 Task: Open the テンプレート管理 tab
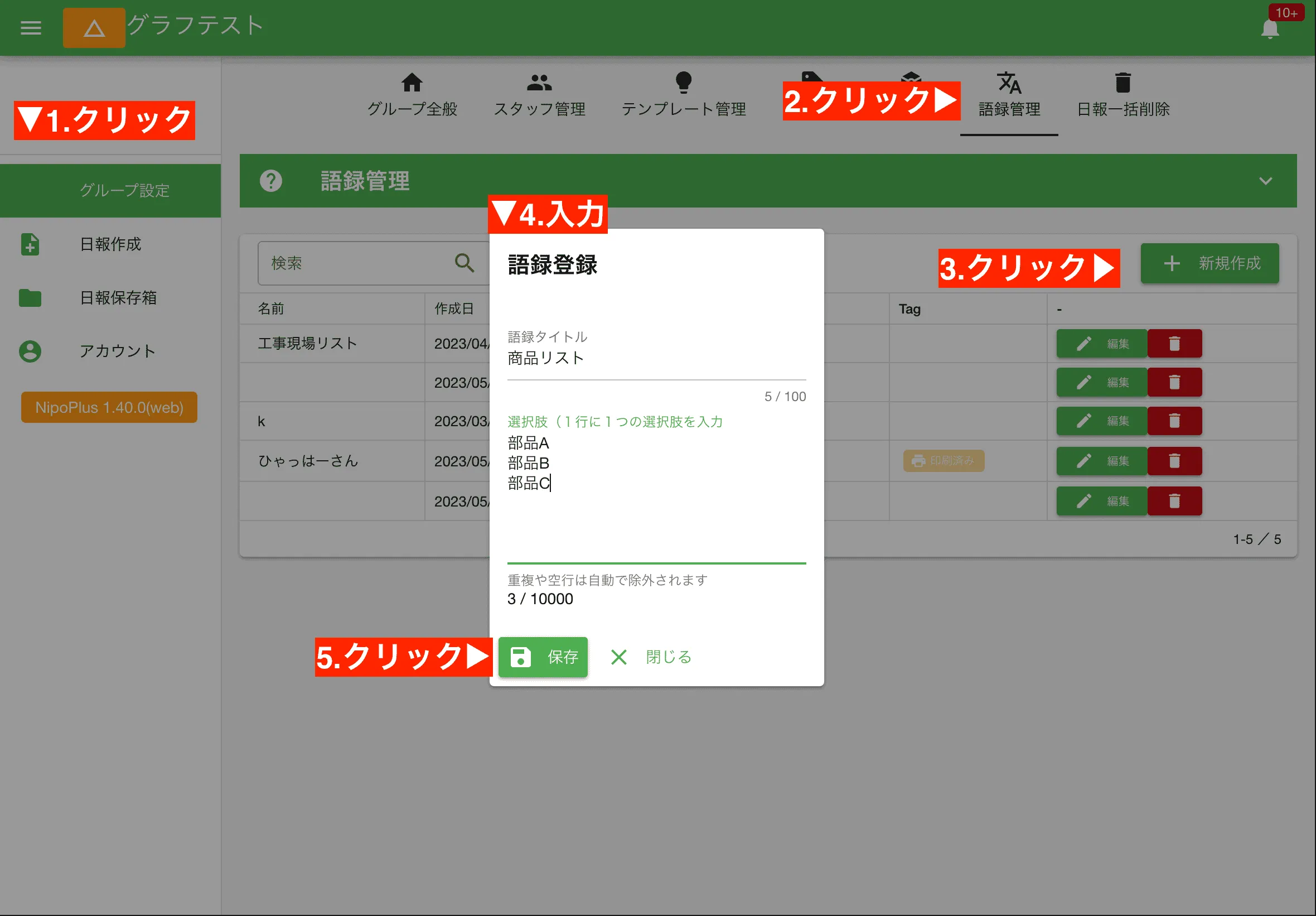pos(683,94)
